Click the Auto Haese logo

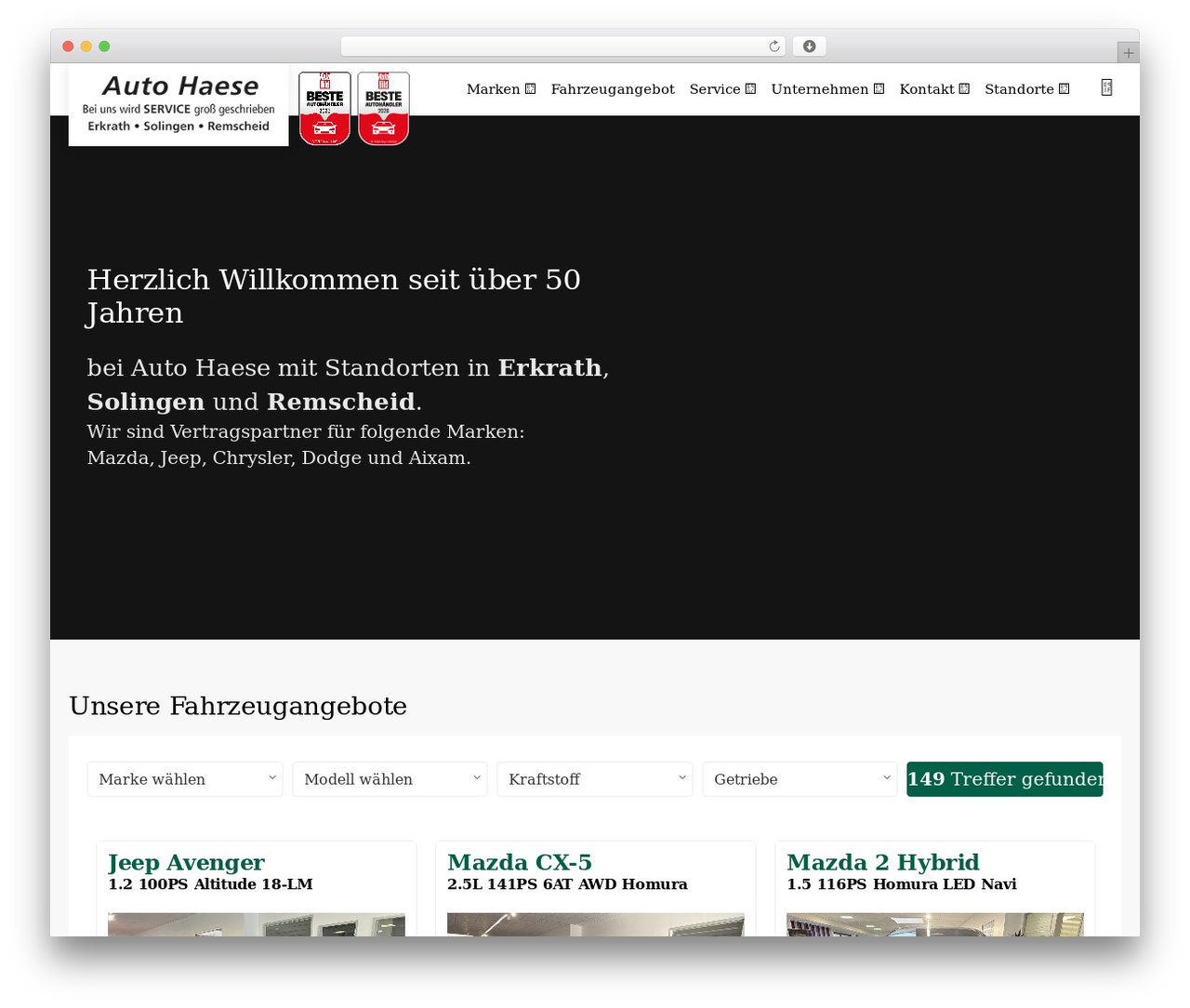click(178, 105)
